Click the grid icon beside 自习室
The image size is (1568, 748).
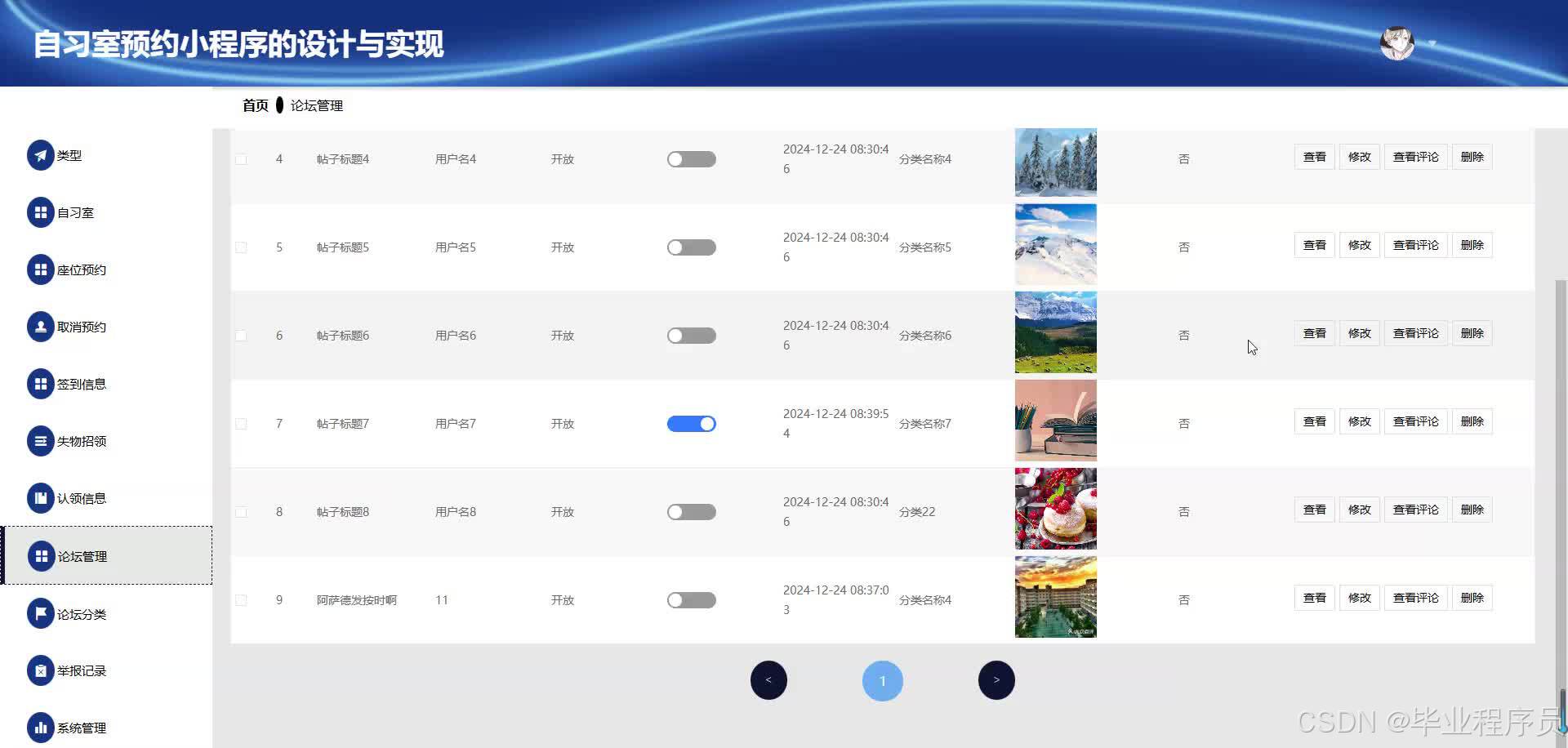[41, 212]
